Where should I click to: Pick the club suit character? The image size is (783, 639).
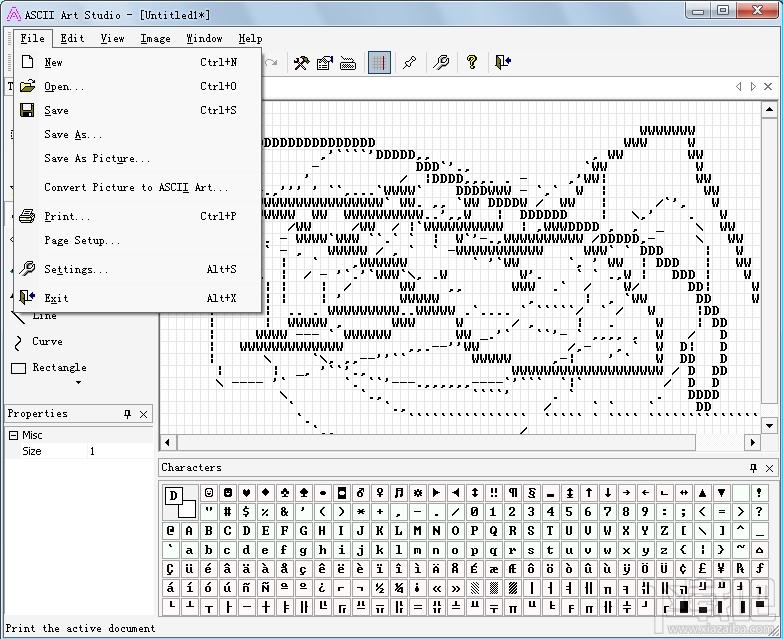284,493
